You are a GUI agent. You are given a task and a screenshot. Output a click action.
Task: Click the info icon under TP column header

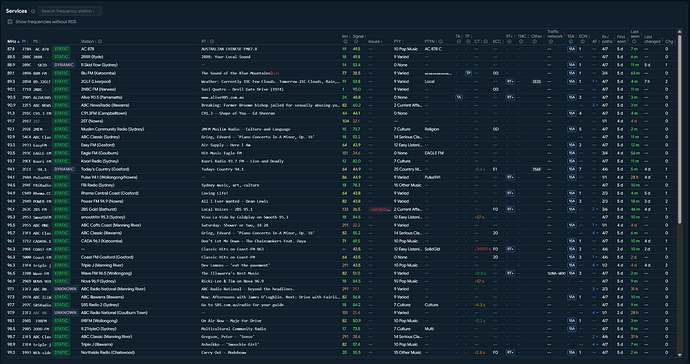tap(467, 42)
